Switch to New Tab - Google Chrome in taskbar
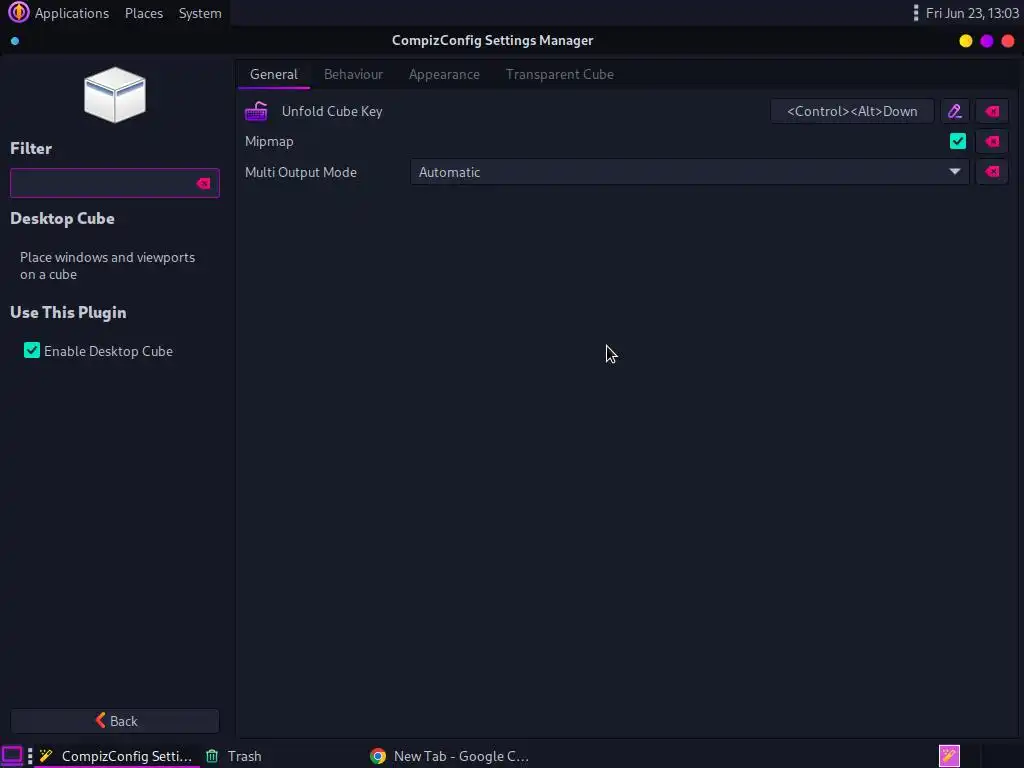 [449, 756]
